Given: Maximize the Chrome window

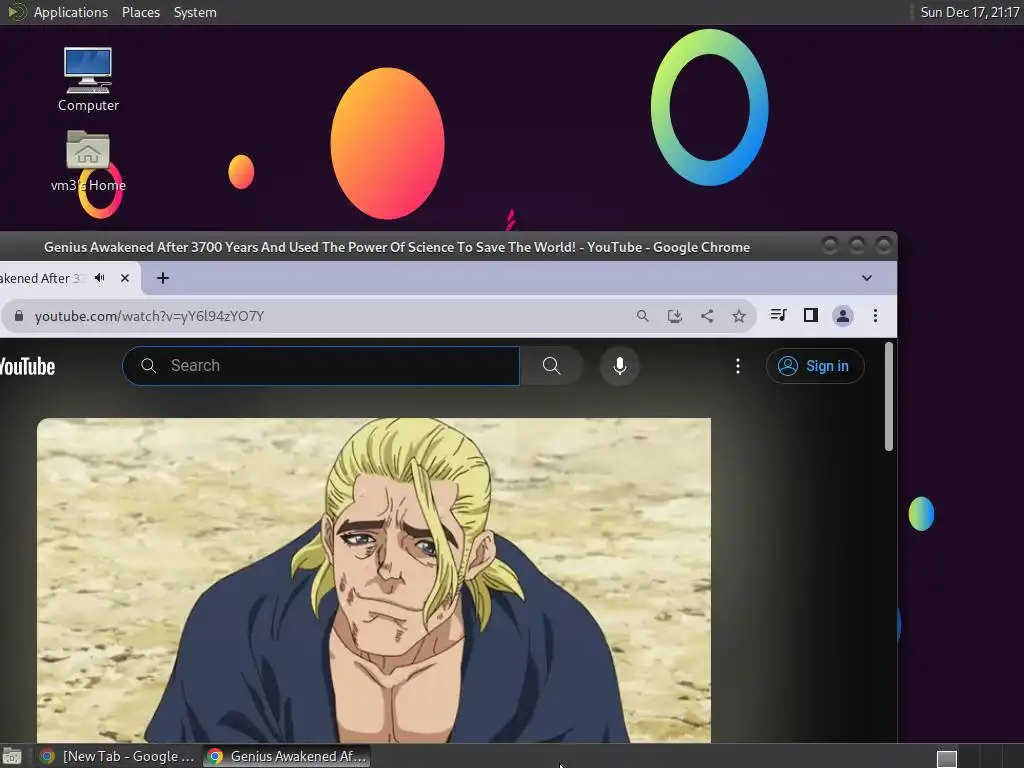Looking at the screenshot, I should tap(857, 246).
